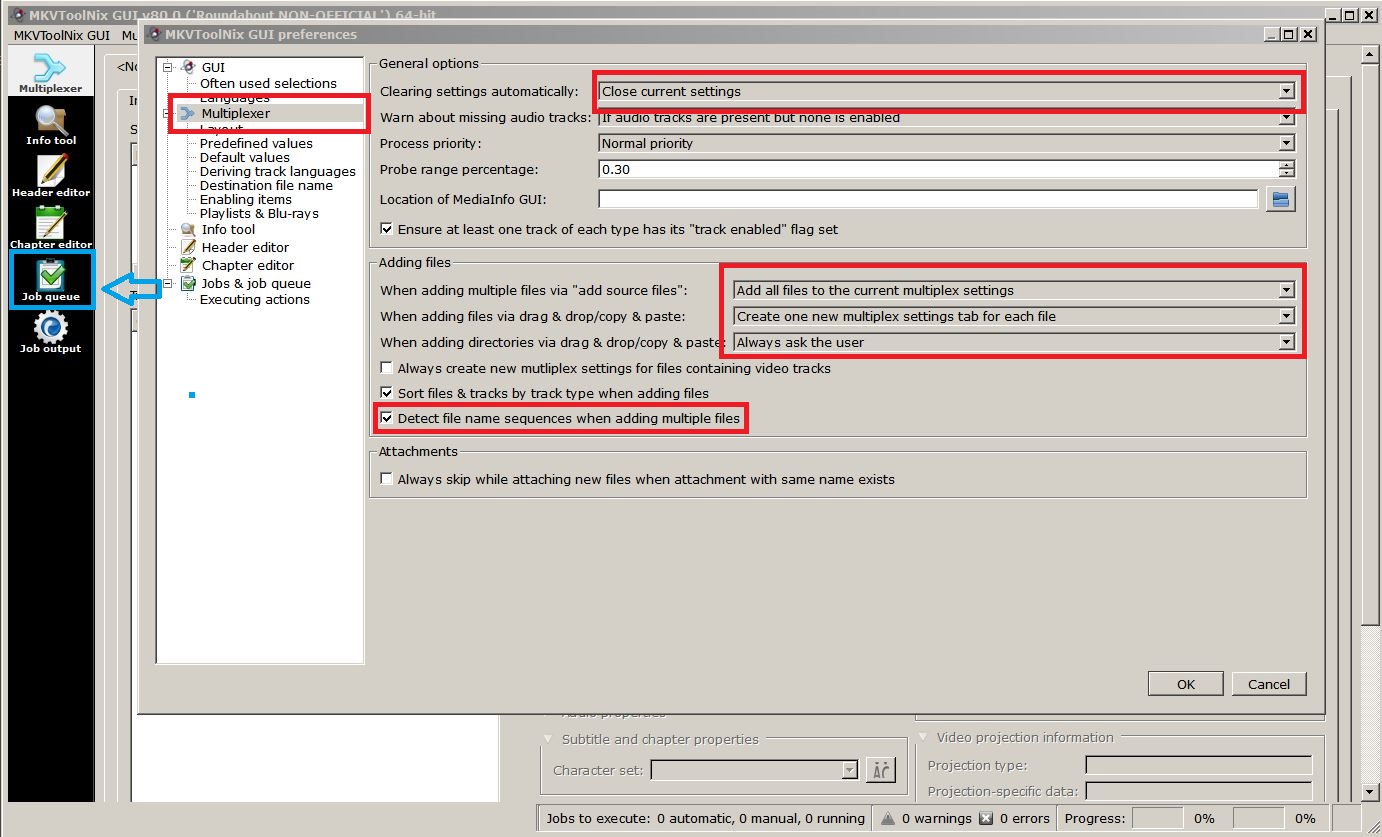Collapse the Jobs & job queue node
The width and height of the screenshot is (1382, 837).
tap(168, 283)
